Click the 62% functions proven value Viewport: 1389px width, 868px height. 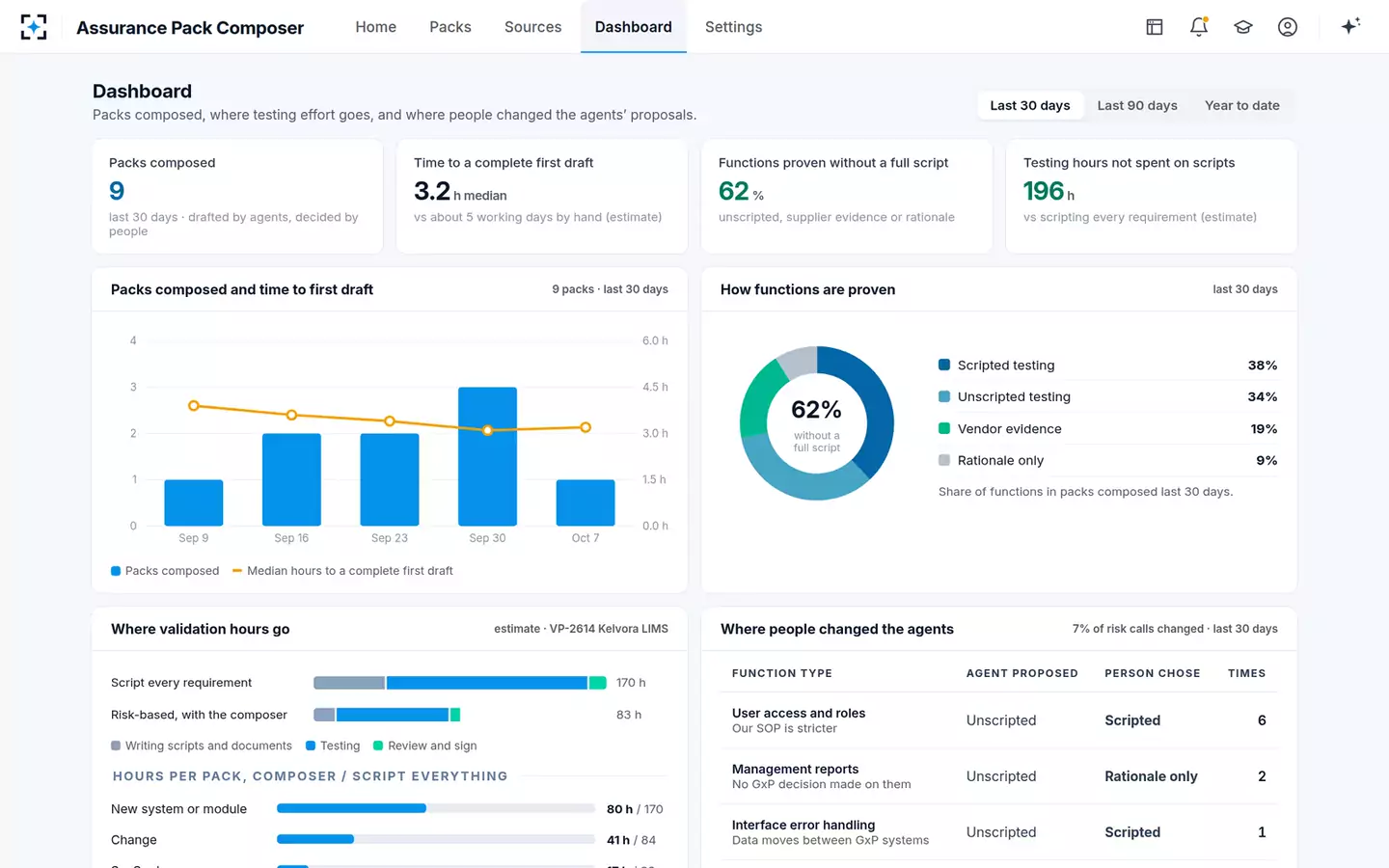point(741,191)
